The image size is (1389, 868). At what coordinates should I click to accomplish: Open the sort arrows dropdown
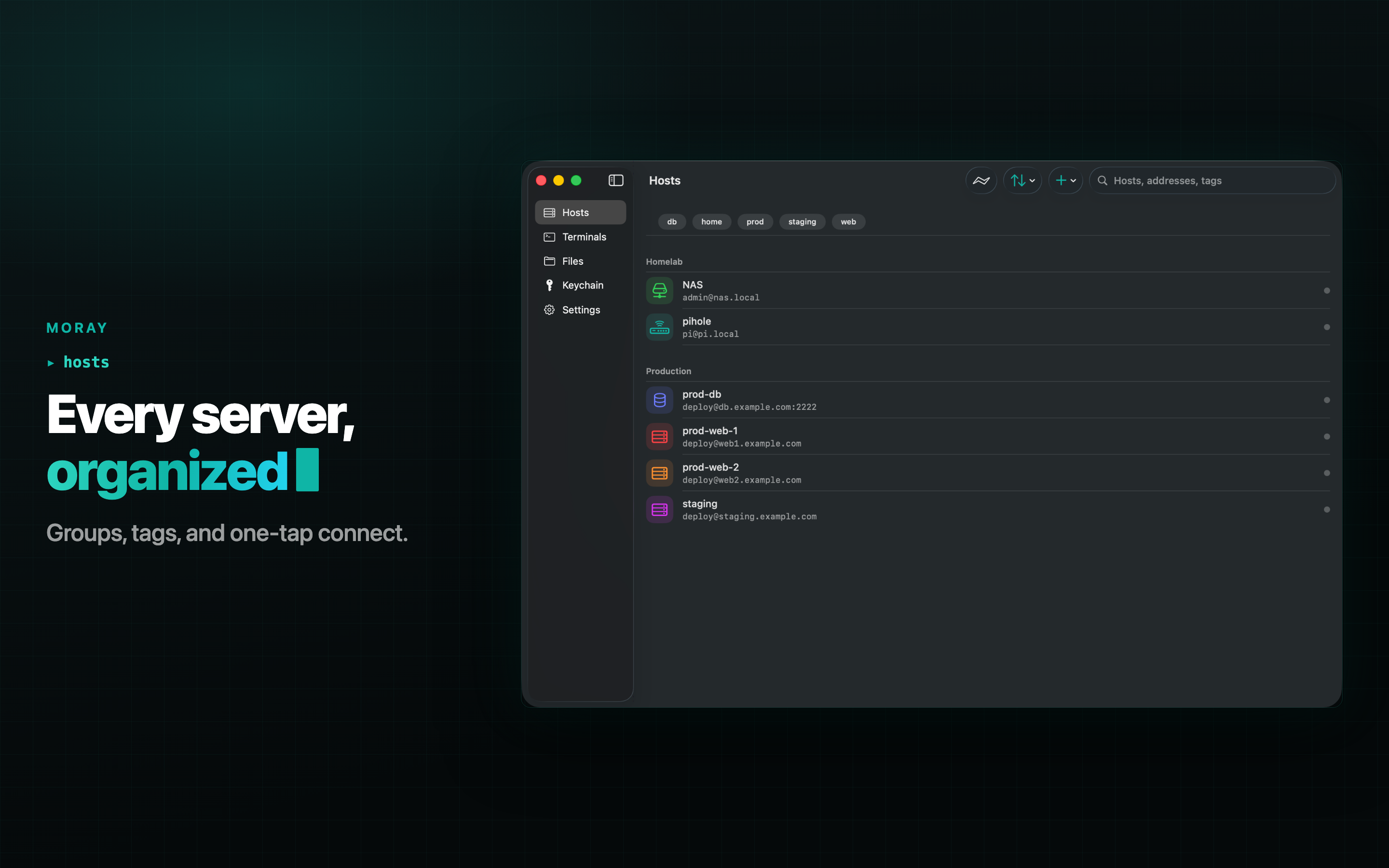[1022, 180]
